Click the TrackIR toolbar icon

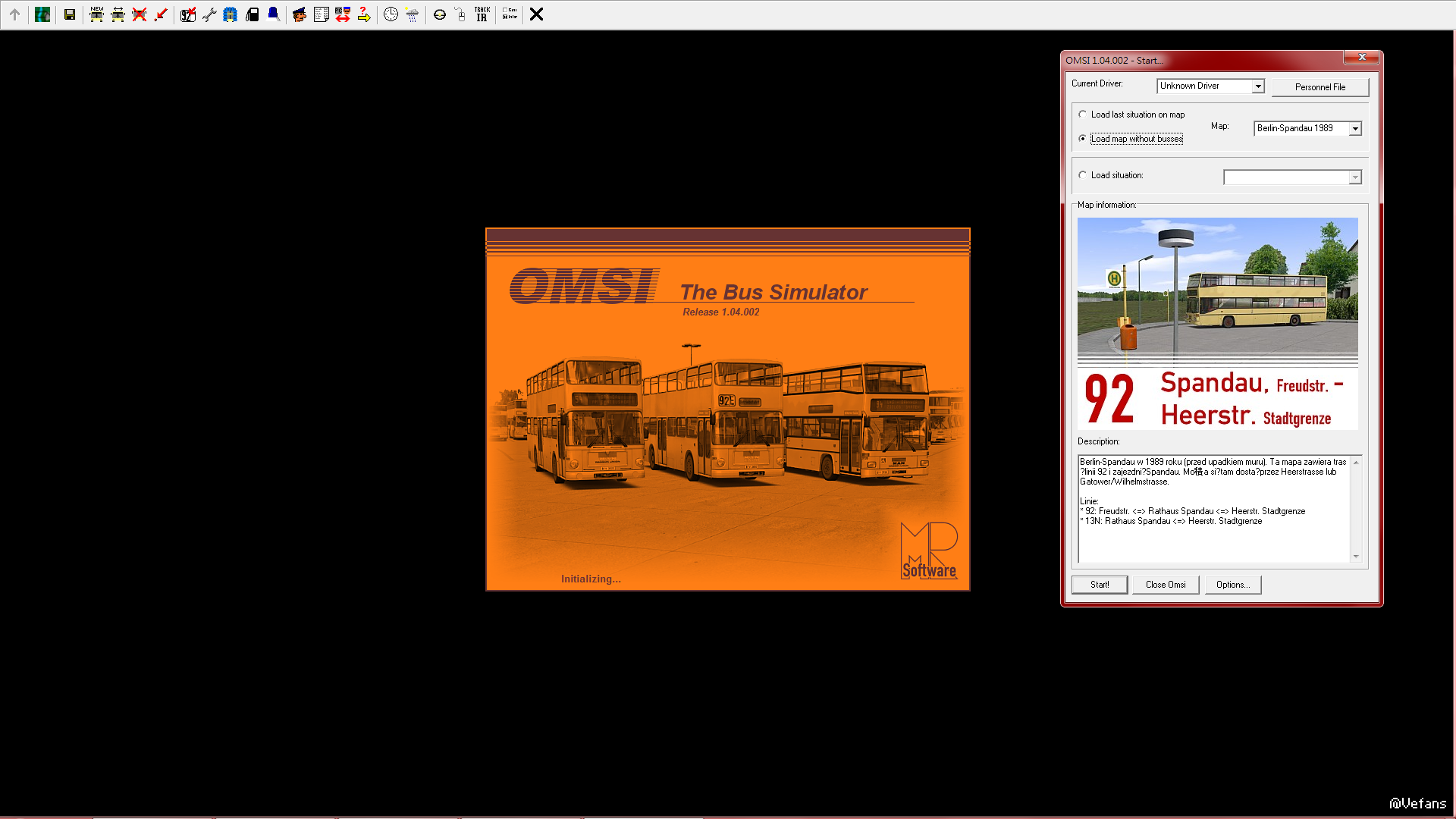tap(482, 14)
